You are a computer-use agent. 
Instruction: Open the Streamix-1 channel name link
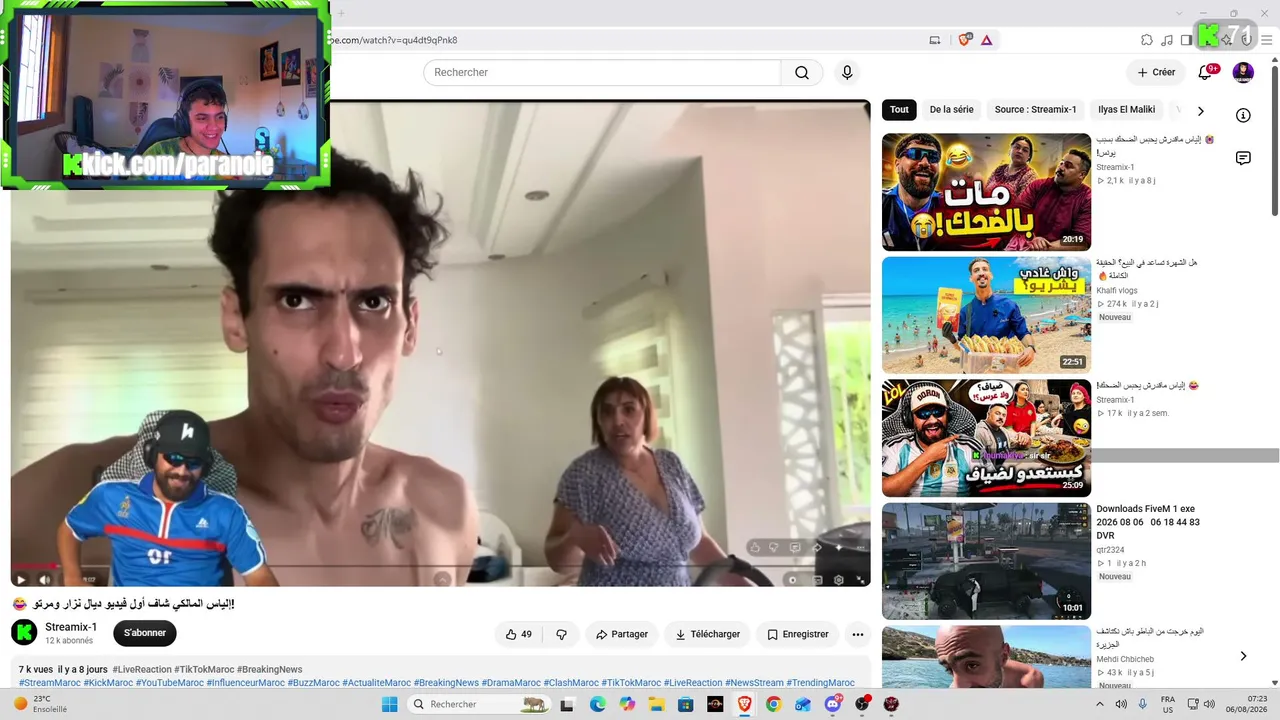click(71, 627)
